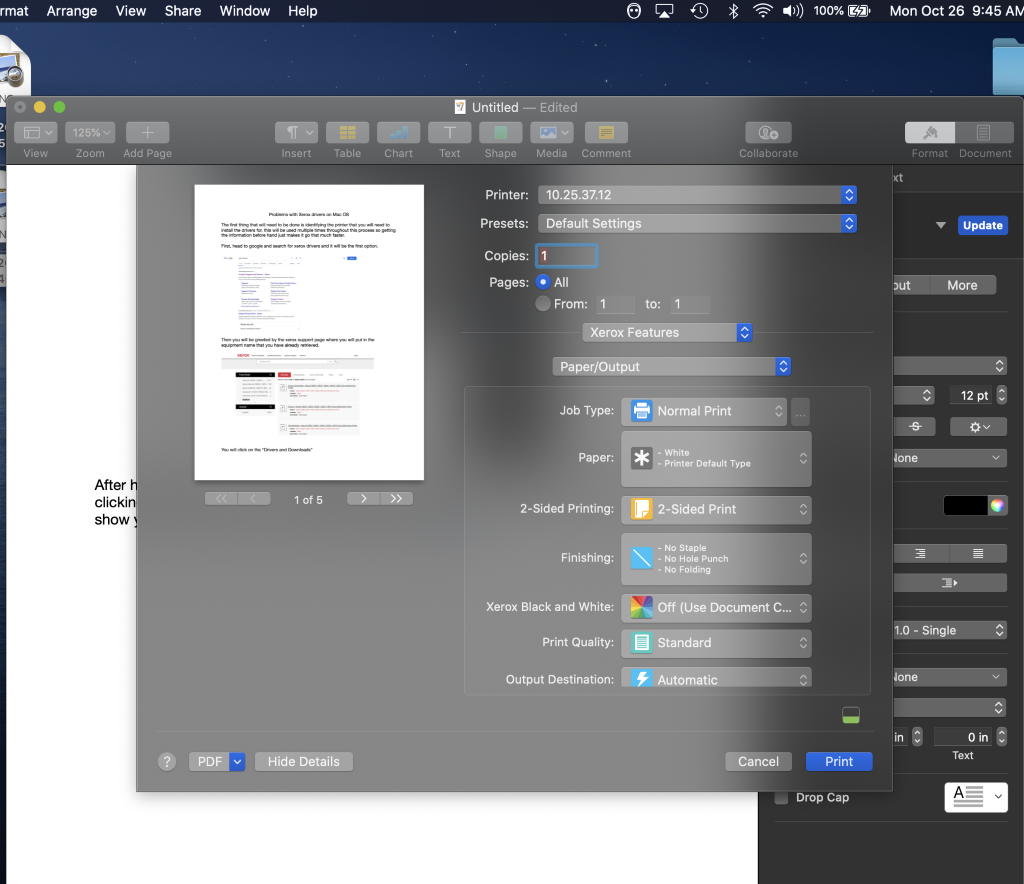The height and width of the screenshot is (884, 1024).
Task: Click the Print button
Action: [x=838, y=761]
